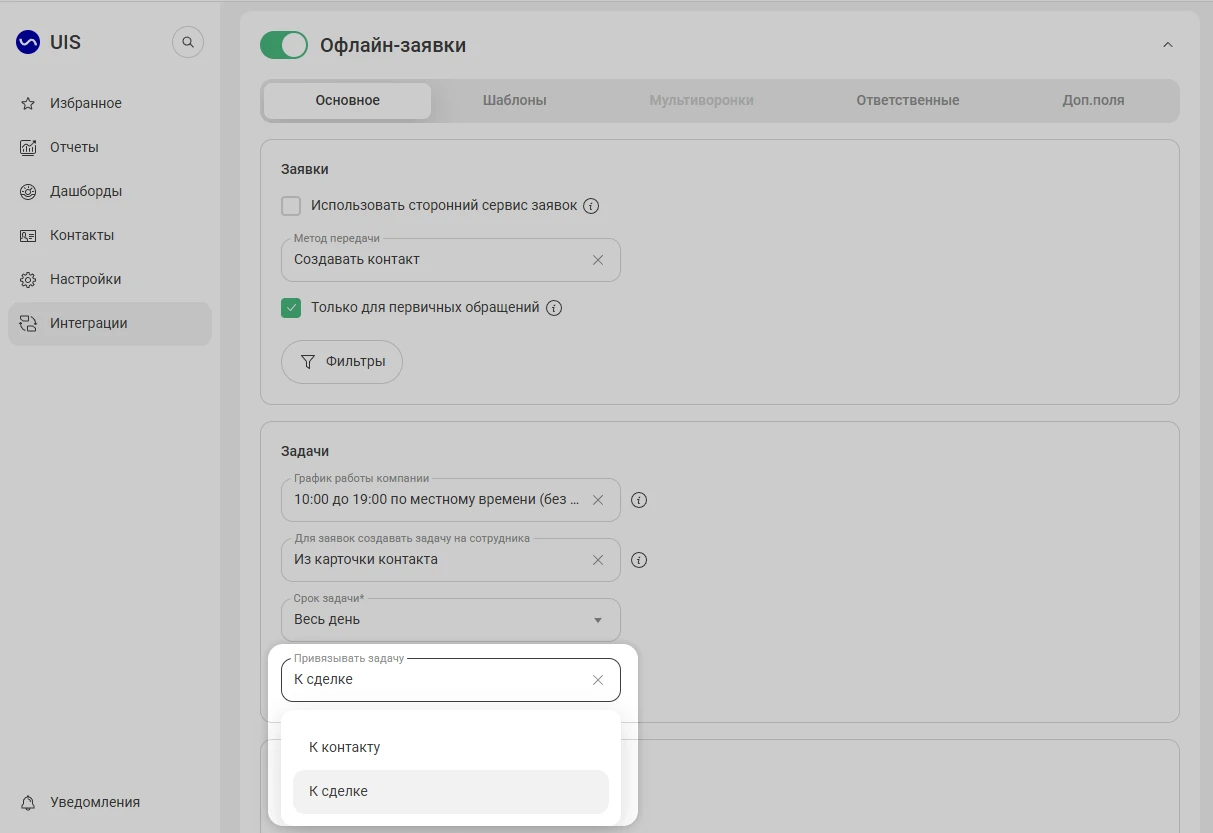Collapse the Офлайн-заявки section chevron

pyautogui.click(x=1167, y=45)
